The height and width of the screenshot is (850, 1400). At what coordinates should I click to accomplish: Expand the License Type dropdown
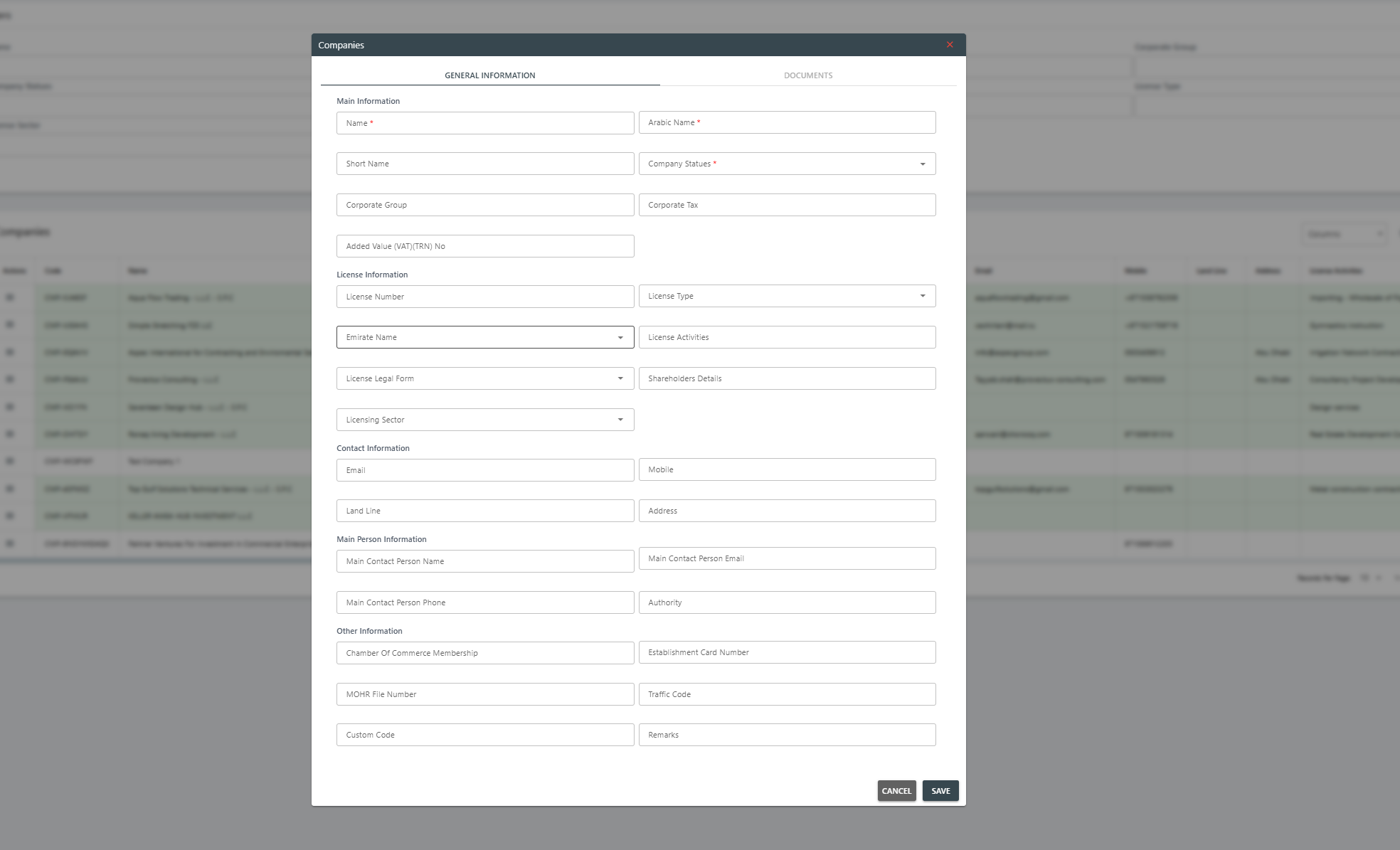click(922, 296)
